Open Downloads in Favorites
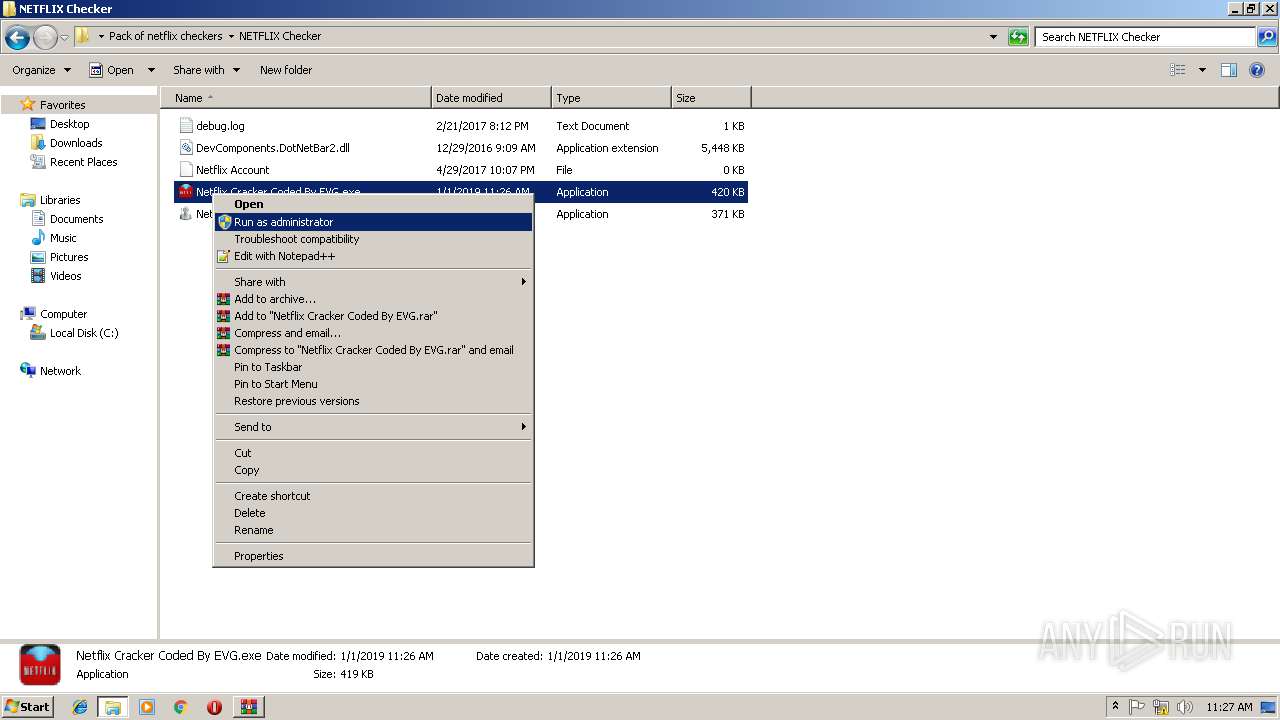Image resolution: width=1280 pixels, height=720 pixels. click(76, 143)
